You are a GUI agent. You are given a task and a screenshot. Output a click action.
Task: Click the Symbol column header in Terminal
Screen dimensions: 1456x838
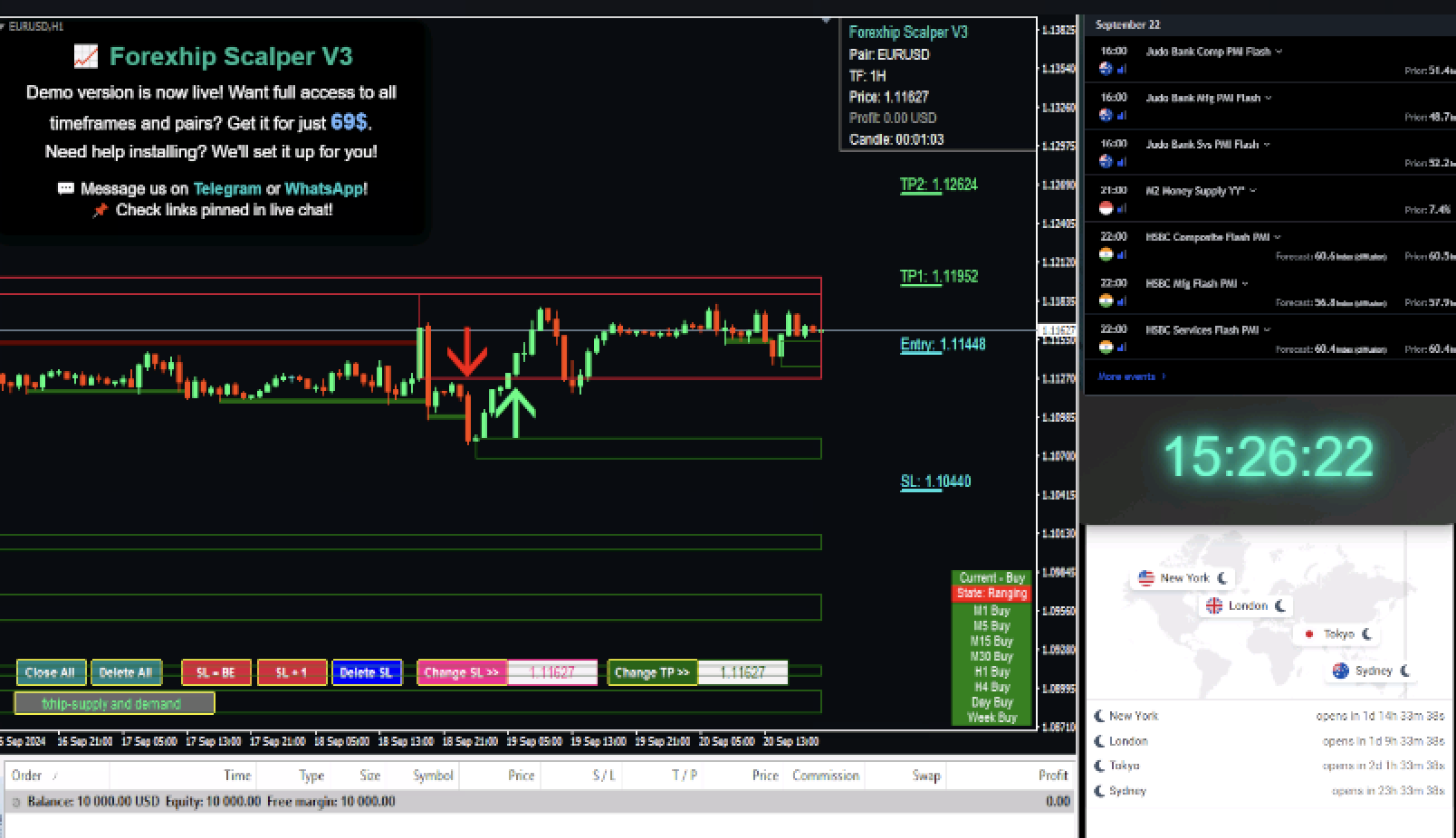point(433,776)
